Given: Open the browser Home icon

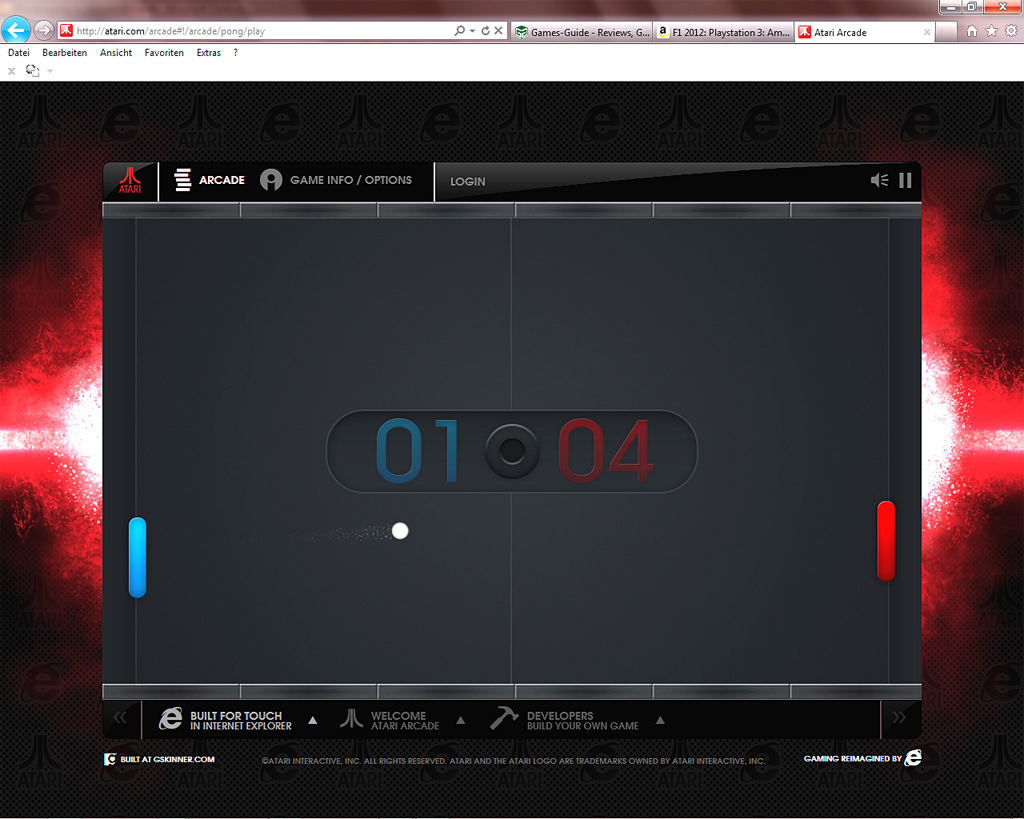Looking at the screenshot, I should click(972, 31).
